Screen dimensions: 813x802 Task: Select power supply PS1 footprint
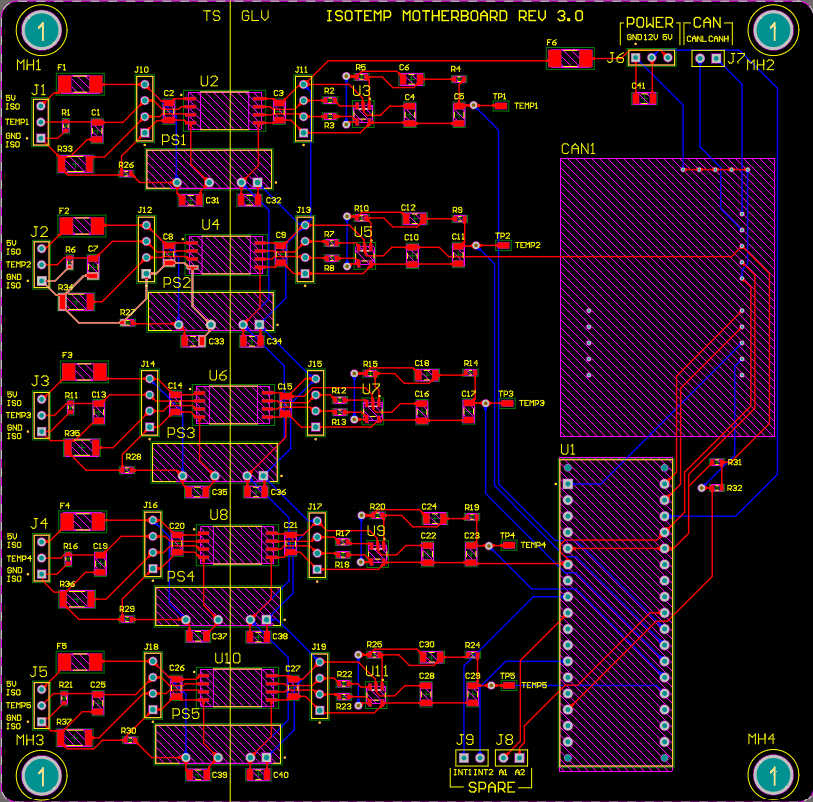point(209,170)
